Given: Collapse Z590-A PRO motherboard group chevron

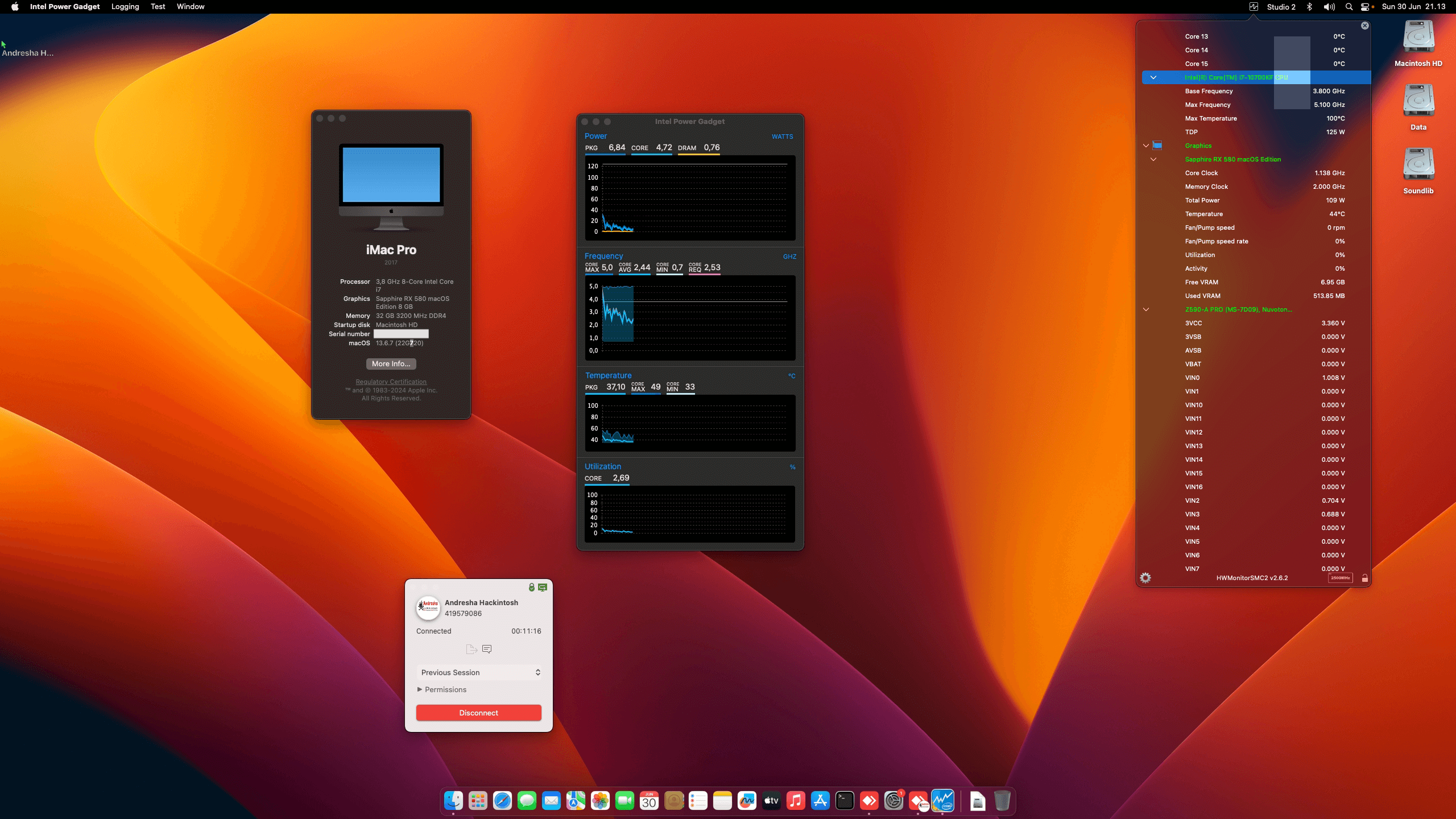Looking at the screenshot, I should tap(1146, 309).
